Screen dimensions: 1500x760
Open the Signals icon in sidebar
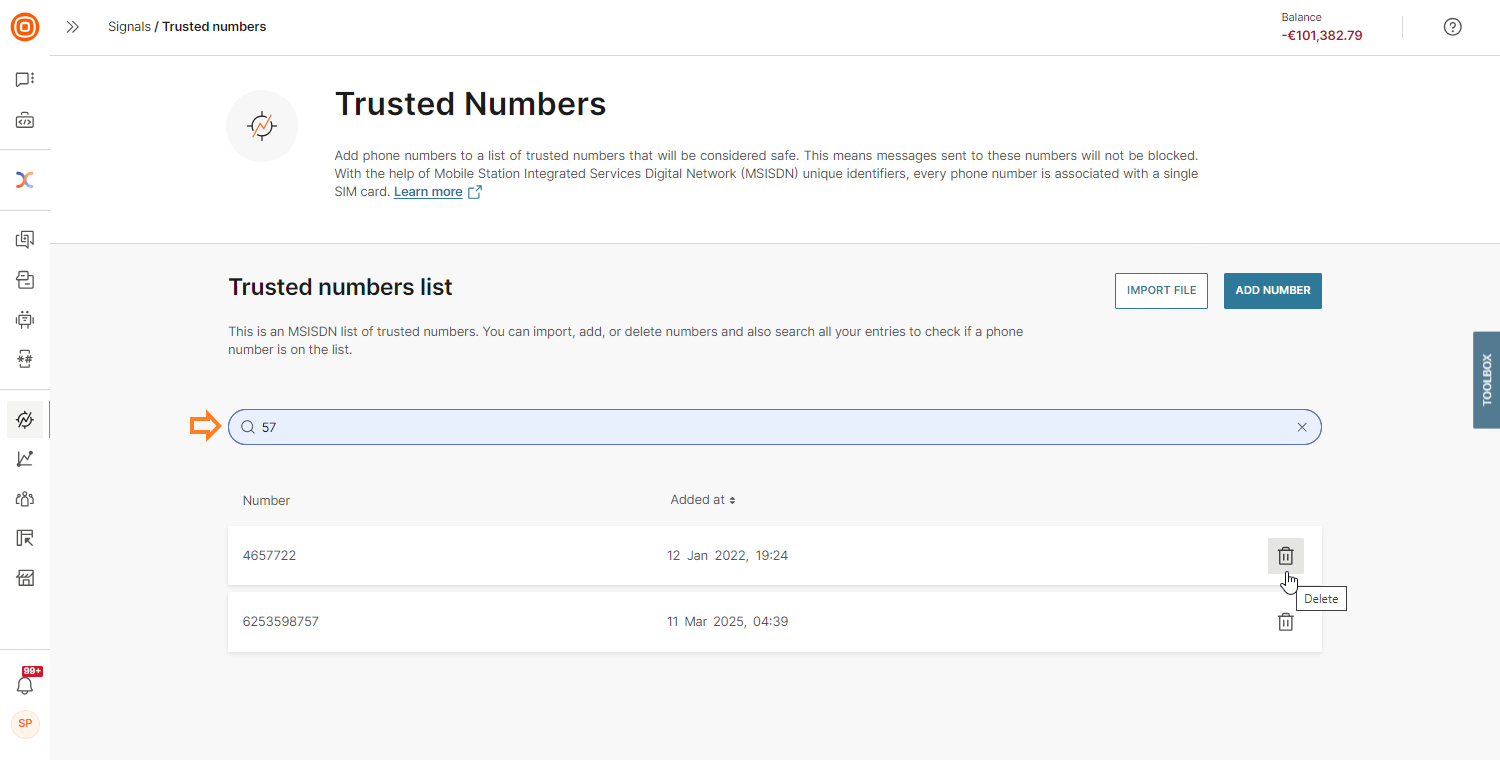(x=25, y=420)
